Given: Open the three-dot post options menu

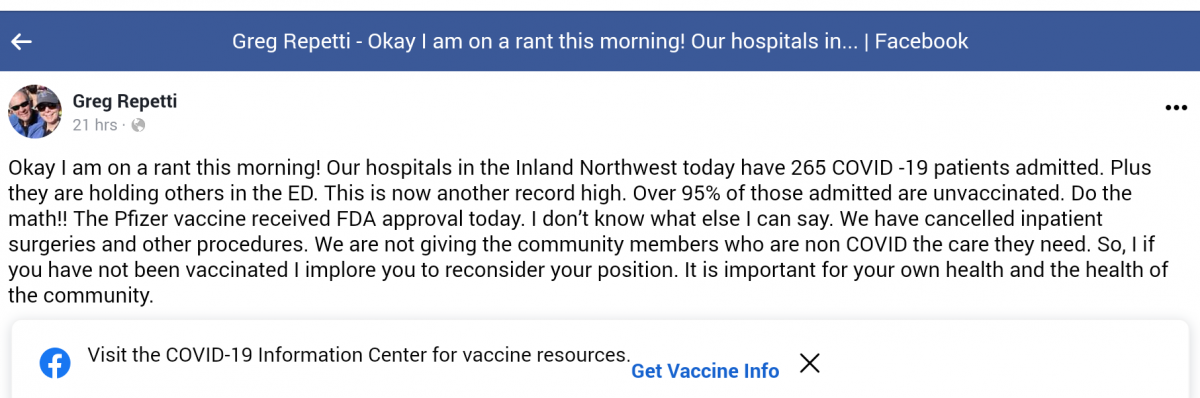Looking at the screenshot, I should (x=1176, y=108).
